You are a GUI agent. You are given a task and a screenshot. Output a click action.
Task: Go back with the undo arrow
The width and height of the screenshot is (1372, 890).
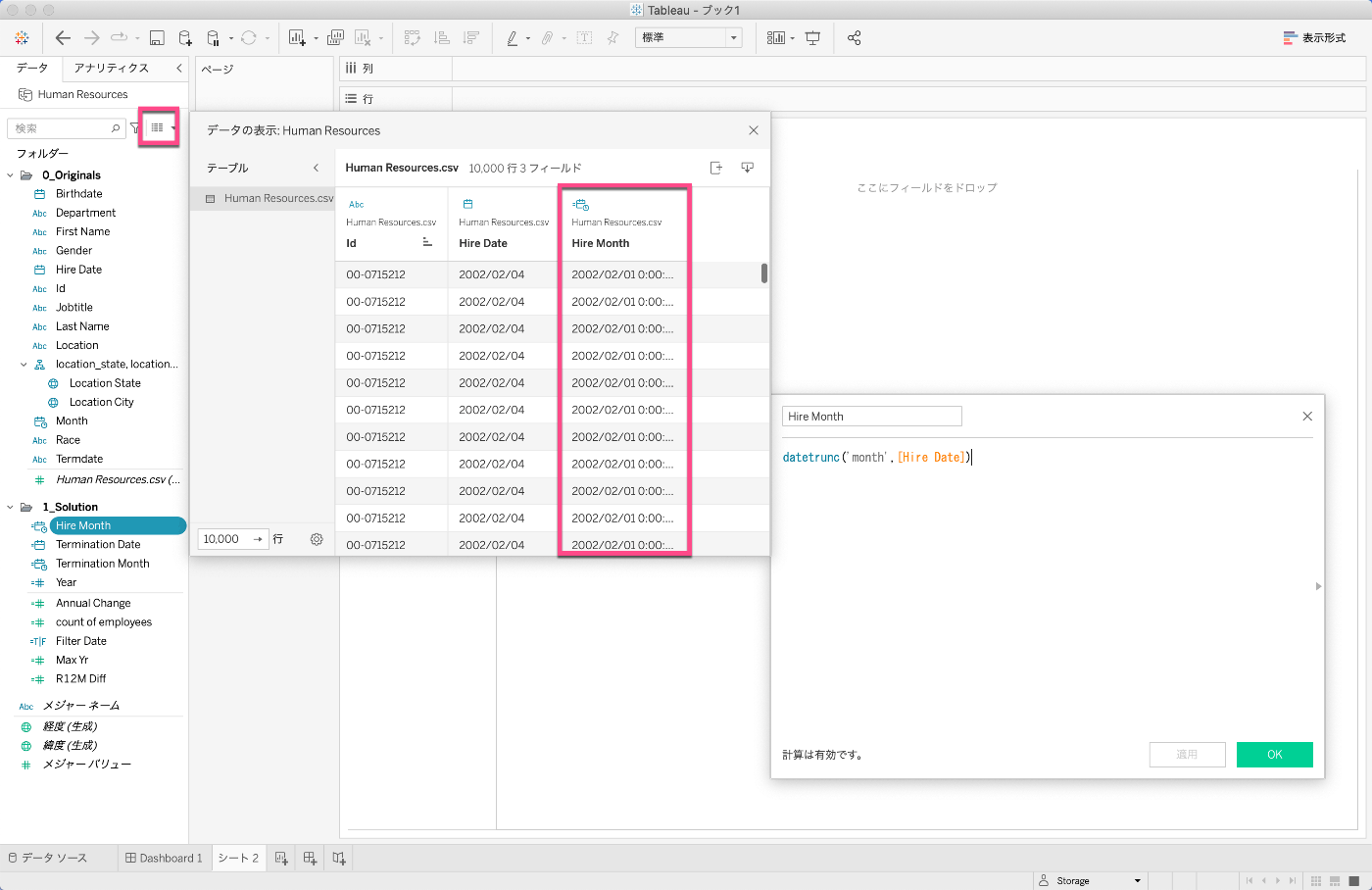[x=63, y=38]
